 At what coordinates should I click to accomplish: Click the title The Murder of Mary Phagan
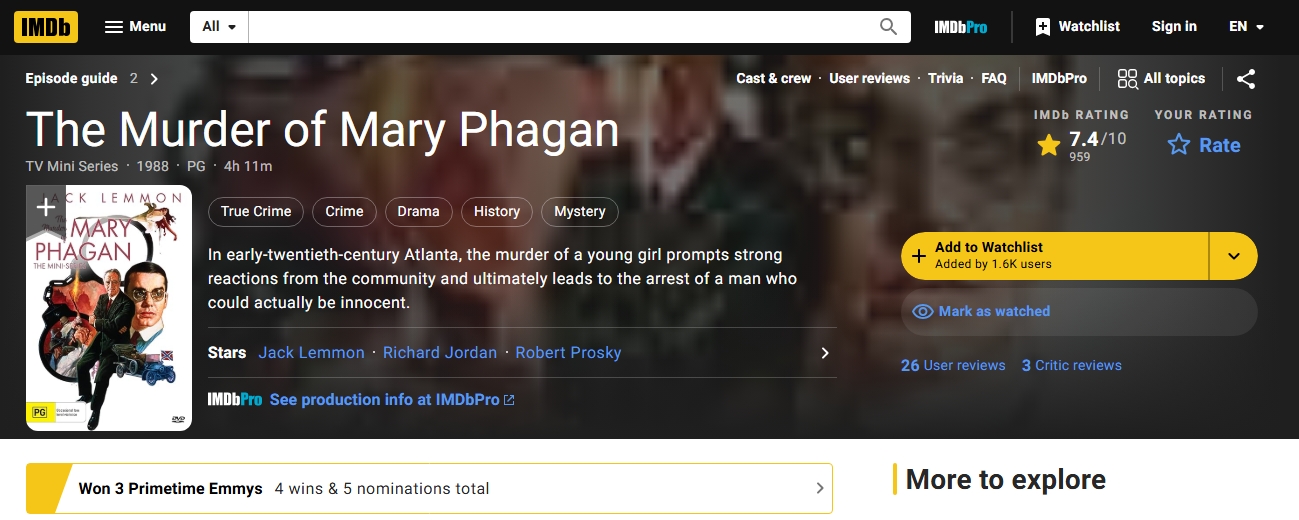pyautogui.click(x=322, y=129)
